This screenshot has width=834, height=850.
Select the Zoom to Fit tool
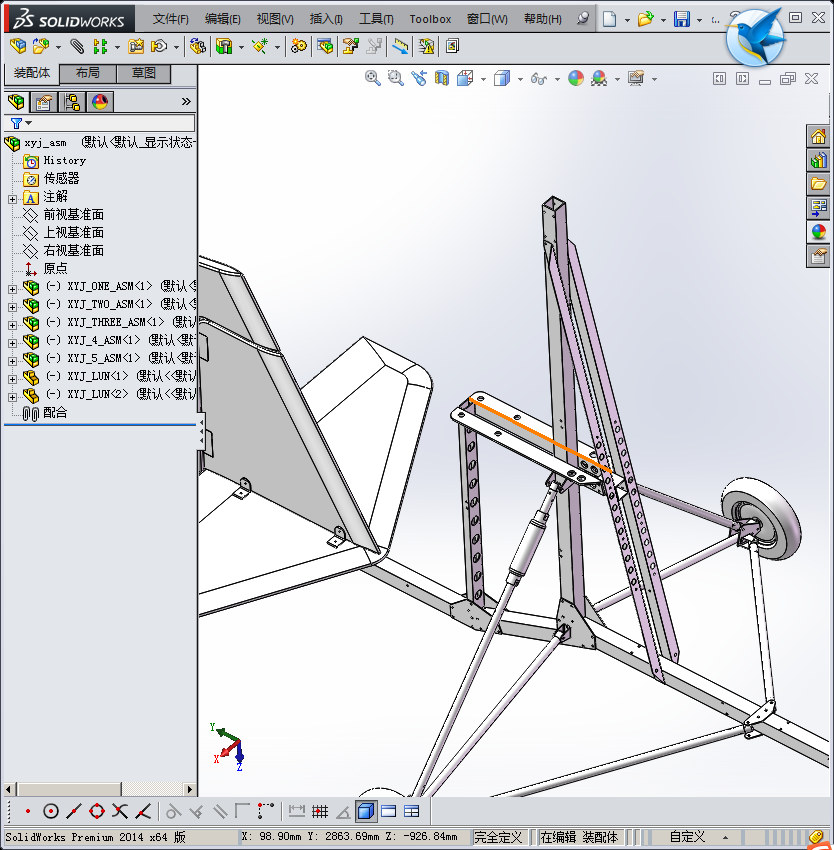pos(372,77)
